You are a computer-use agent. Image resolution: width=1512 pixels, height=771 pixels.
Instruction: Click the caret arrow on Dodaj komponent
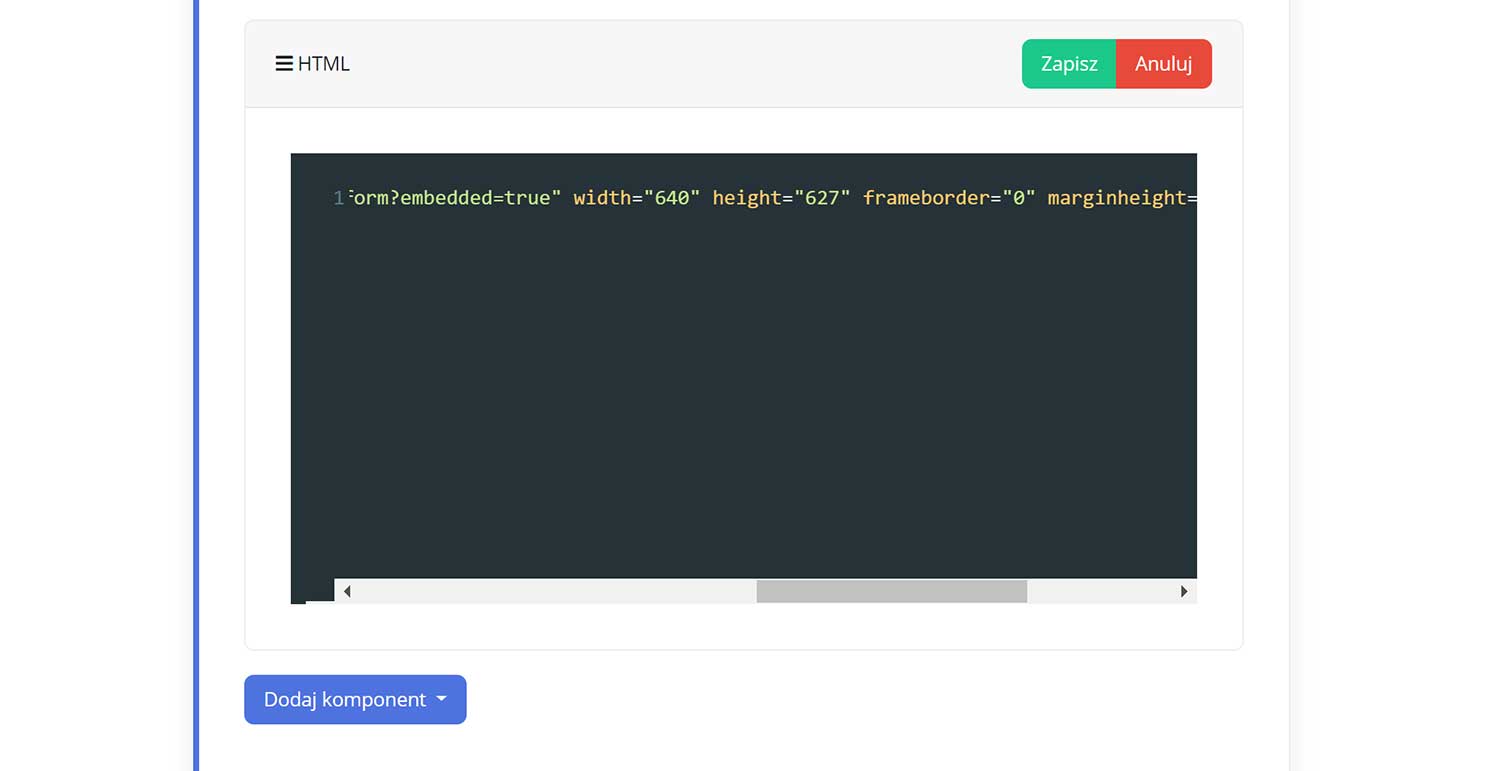click(441, 699)
